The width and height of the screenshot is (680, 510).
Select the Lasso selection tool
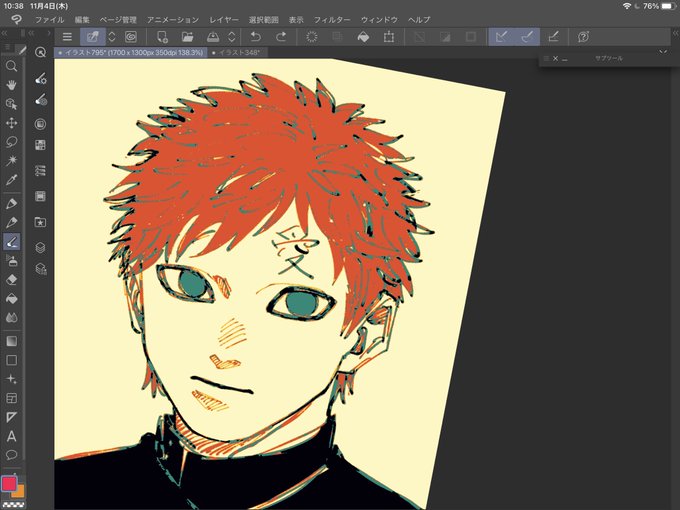coord(11,142)
